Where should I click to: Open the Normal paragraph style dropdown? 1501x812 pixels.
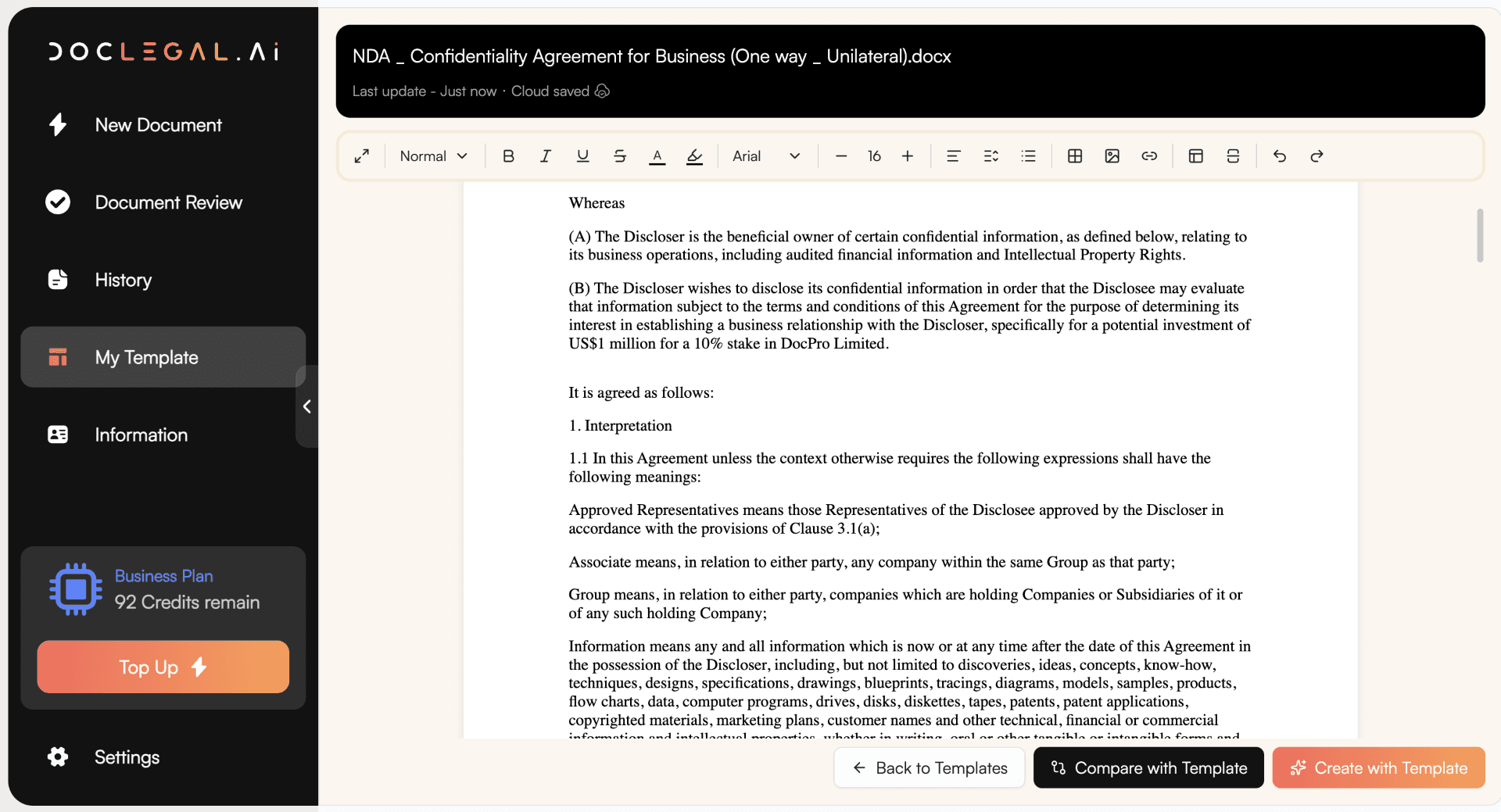tap(433, 156)
